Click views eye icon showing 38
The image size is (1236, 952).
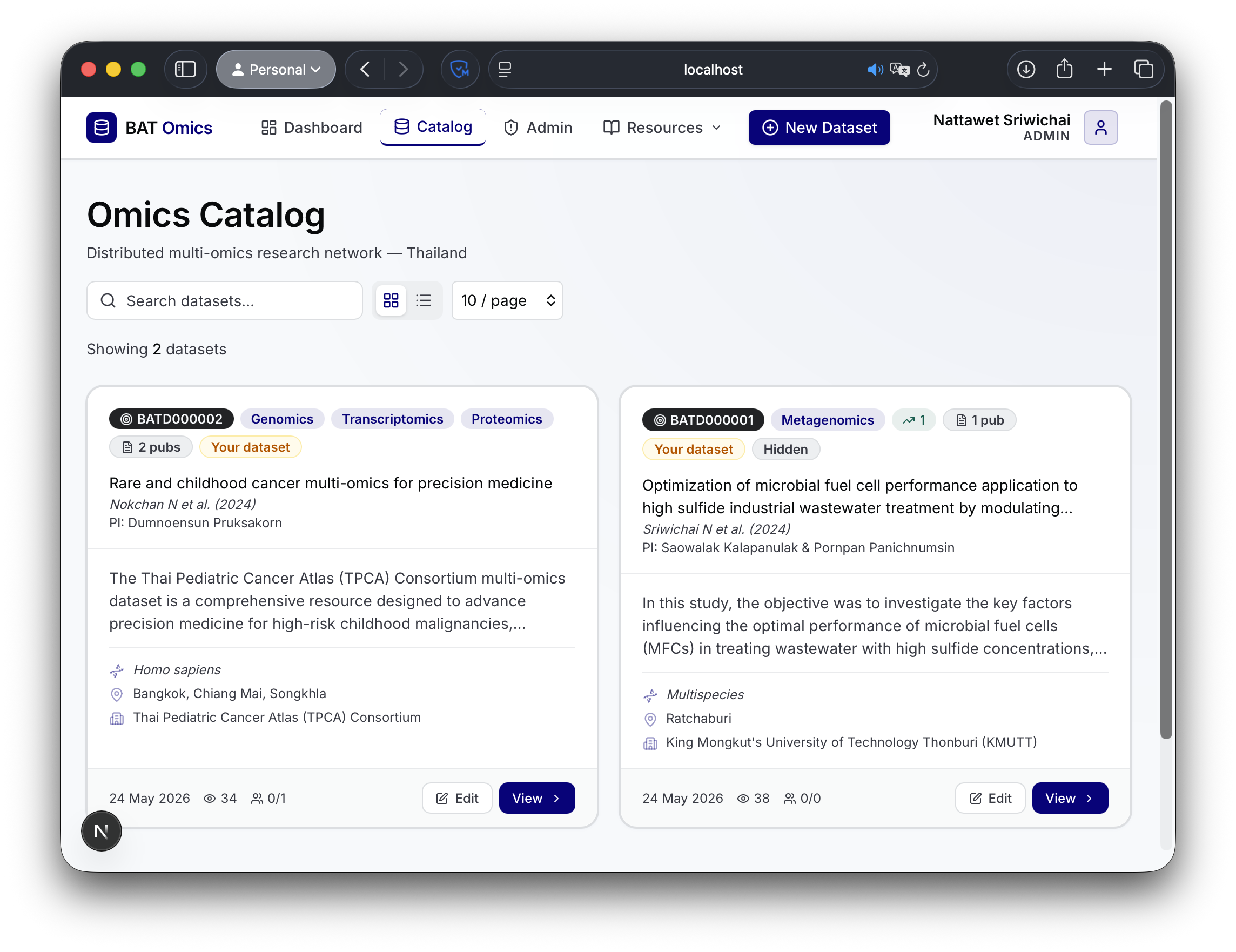click(743, 798)
